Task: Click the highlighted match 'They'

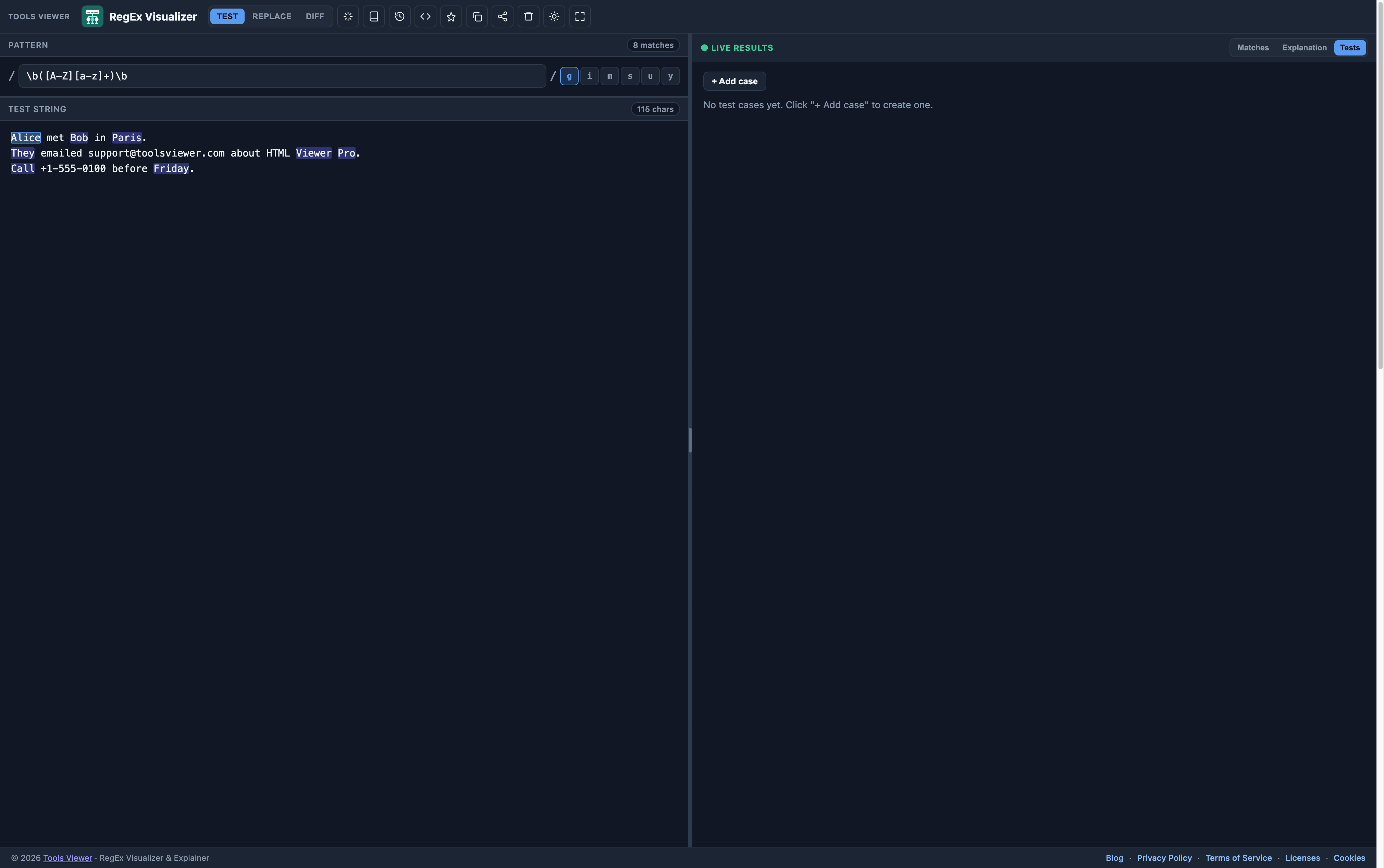Action: (x=23, y=153)
